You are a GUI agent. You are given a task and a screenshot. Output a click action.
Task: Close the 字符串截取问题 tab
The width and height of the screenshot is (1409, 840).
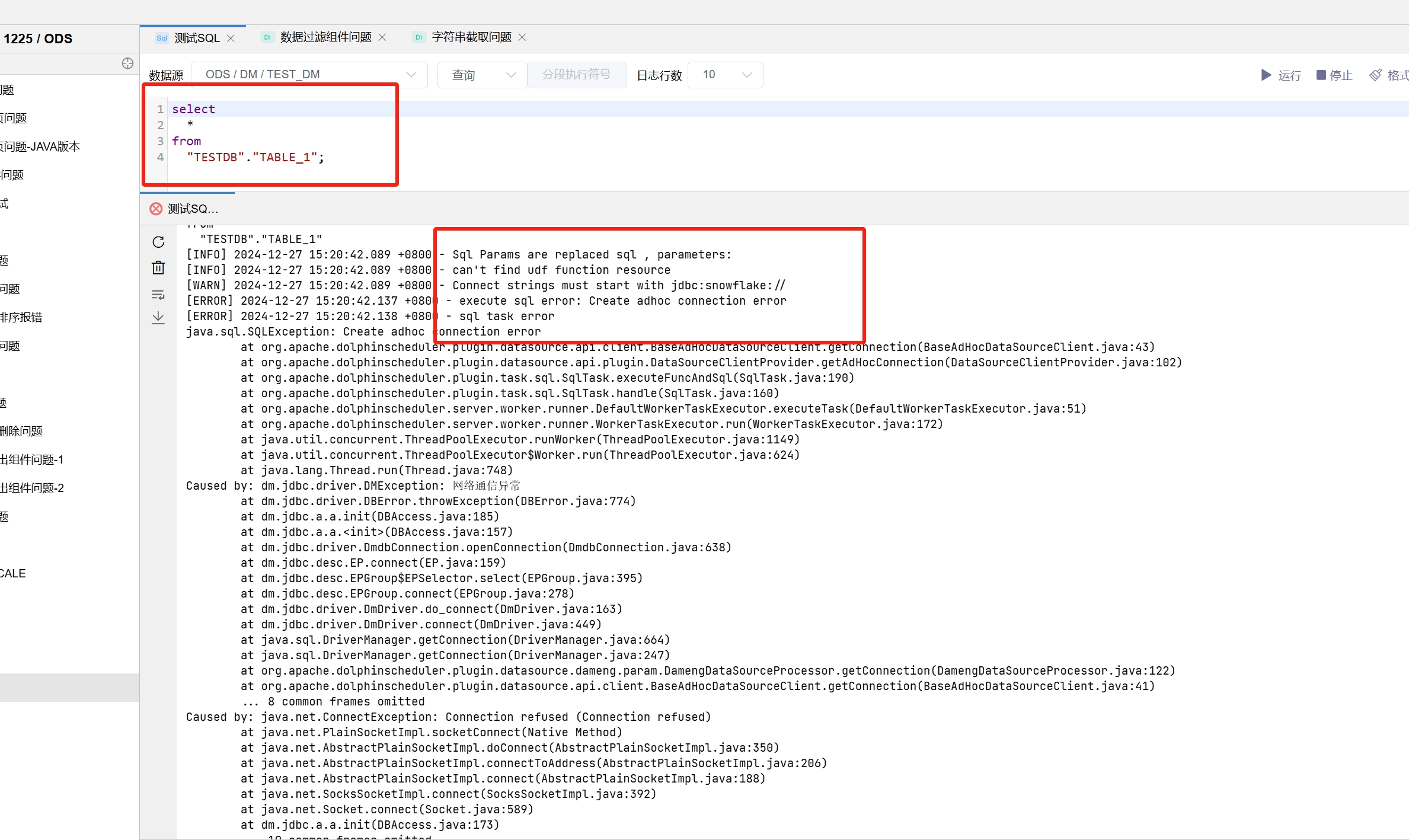522,37
